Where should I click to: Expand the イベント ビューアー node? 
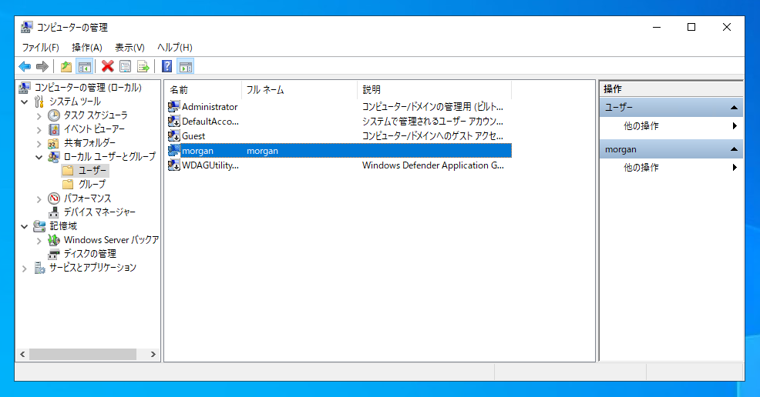[39, 130]
